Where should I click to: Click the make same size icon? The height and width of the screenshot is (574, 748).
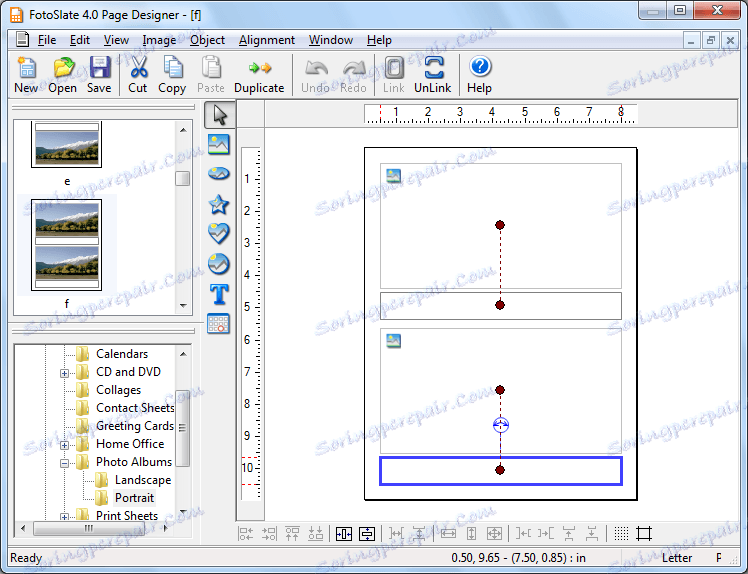coord(494,533)
